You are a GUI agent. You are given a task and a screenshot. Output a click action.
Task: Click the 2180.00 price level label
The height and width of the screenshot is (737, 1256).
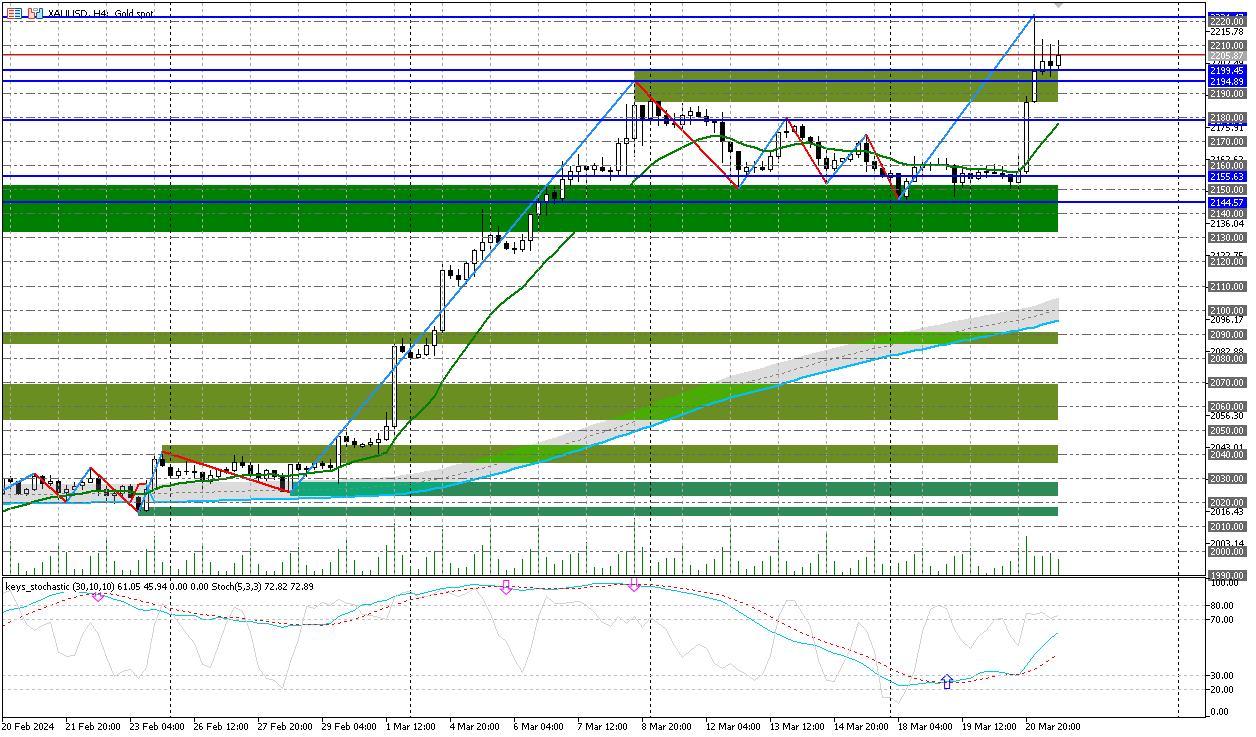click(1226, 118)
